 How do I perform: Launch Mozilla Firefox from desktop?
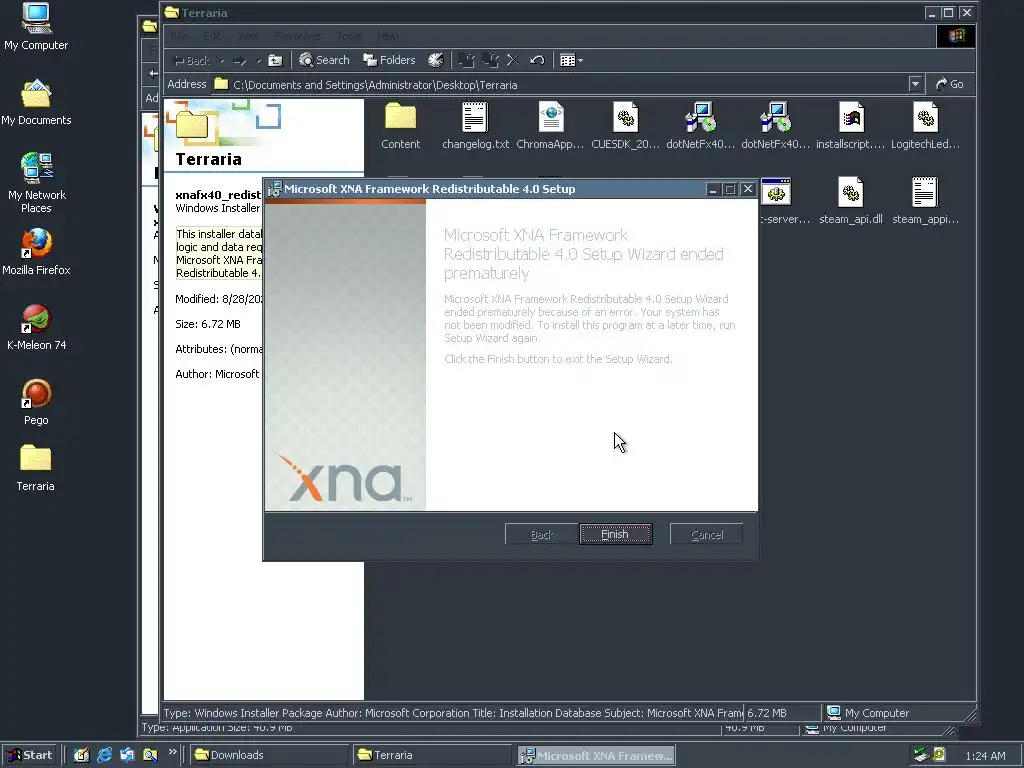coord(36,251)
